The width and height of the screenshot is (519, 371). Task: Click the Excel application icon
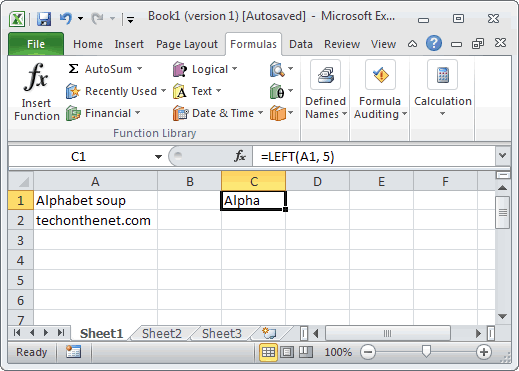17,19
